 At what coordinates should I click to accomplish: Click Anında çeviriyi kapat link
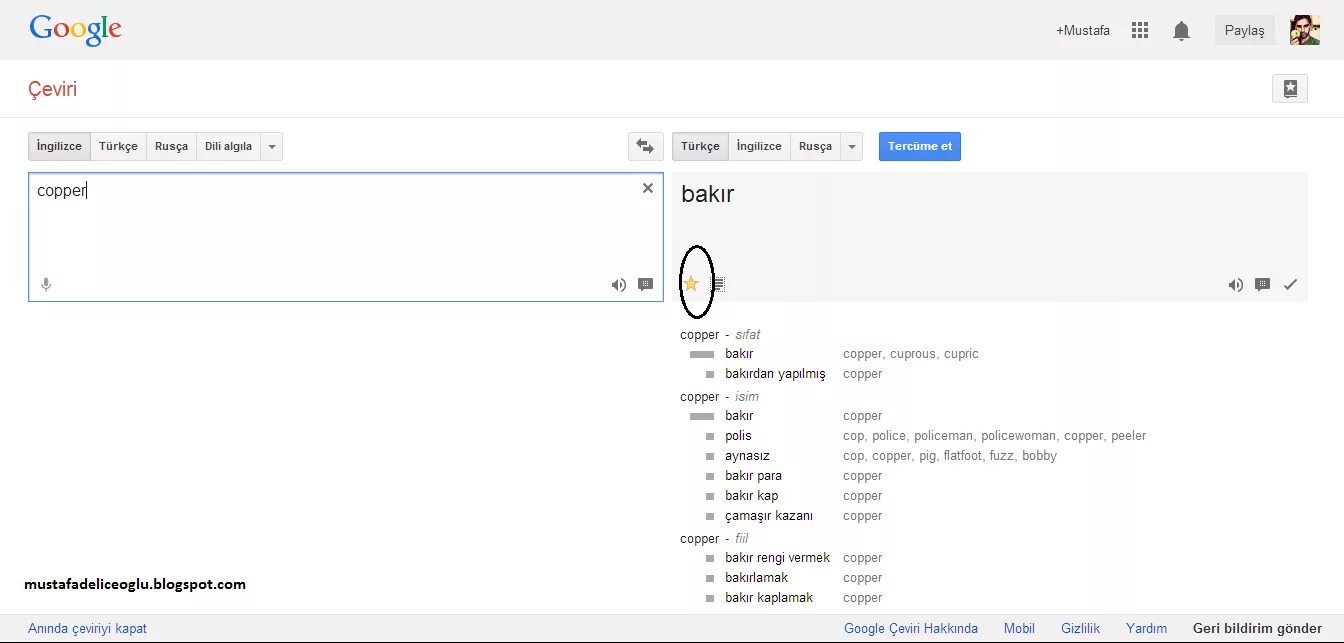87,629
